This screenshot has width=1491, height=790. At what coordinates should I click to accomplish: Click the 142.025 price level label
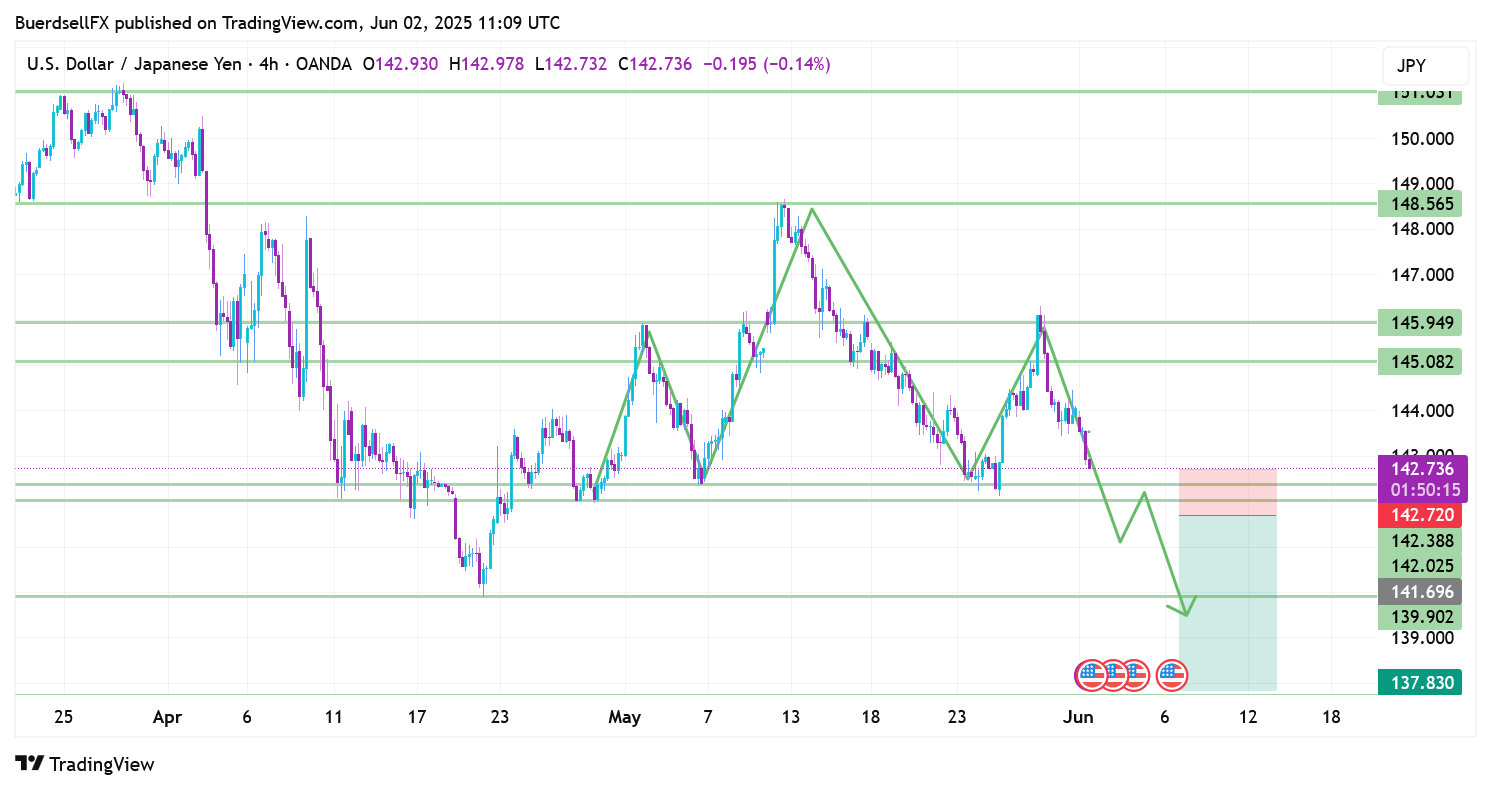1420,566
